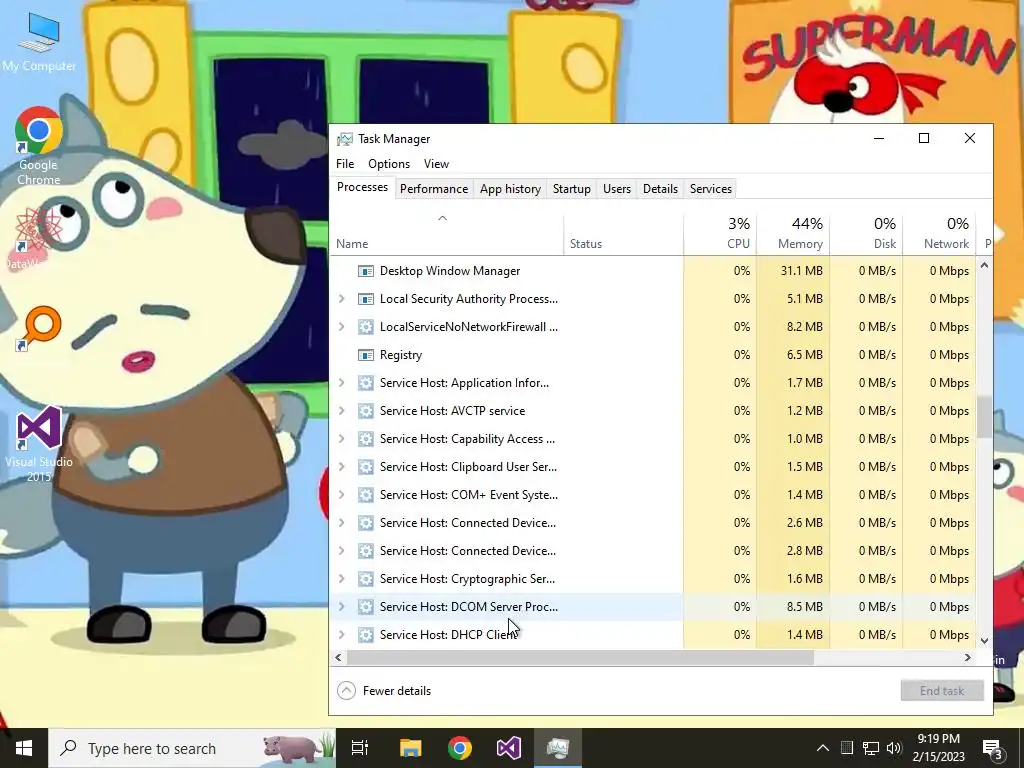Click the Service Host DHCP Client gear icon
Screen dimensions: 1024x768
pos(366,635)
